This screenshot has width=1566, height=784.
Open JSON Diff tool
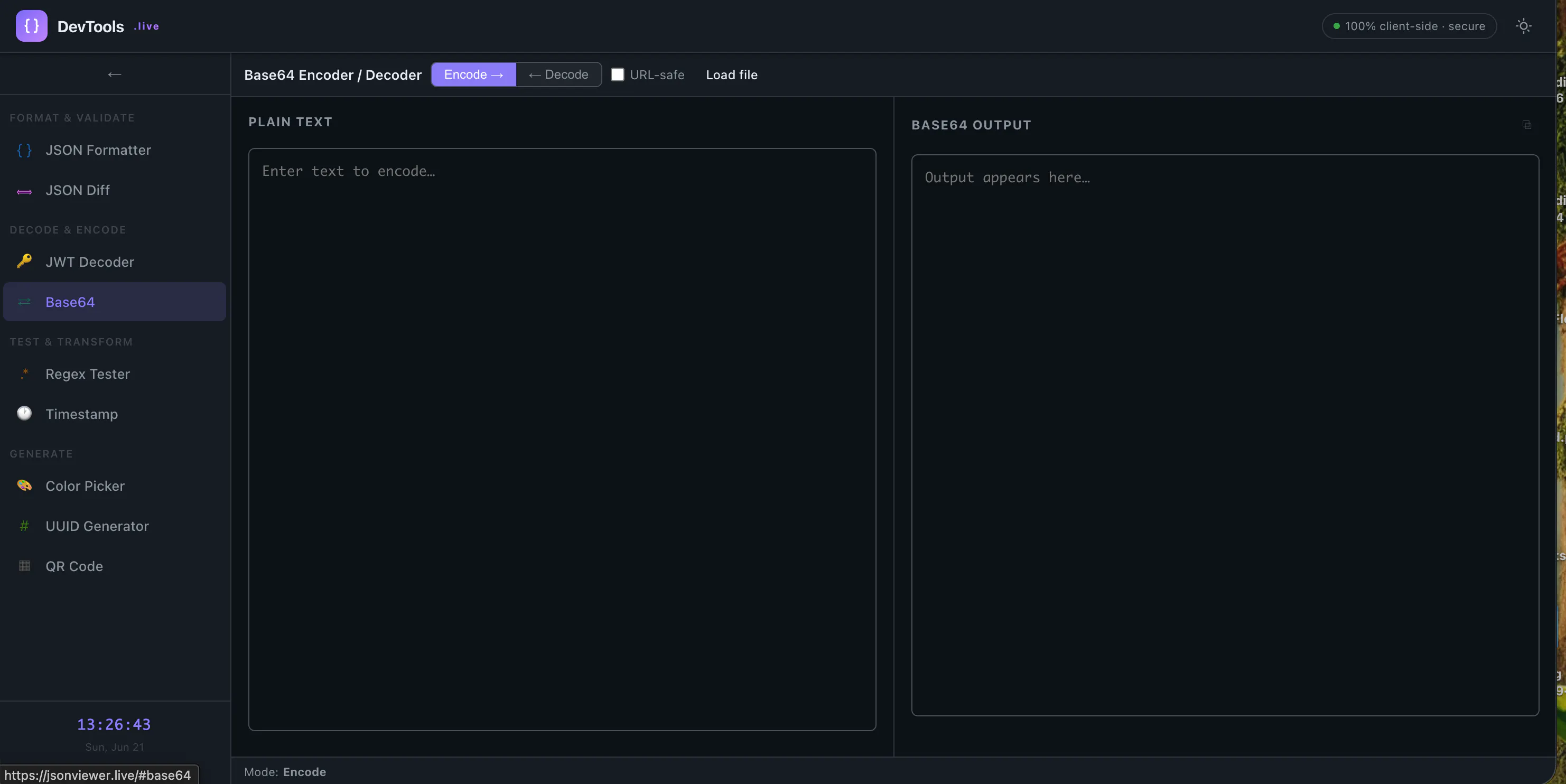tap(114, 190)
